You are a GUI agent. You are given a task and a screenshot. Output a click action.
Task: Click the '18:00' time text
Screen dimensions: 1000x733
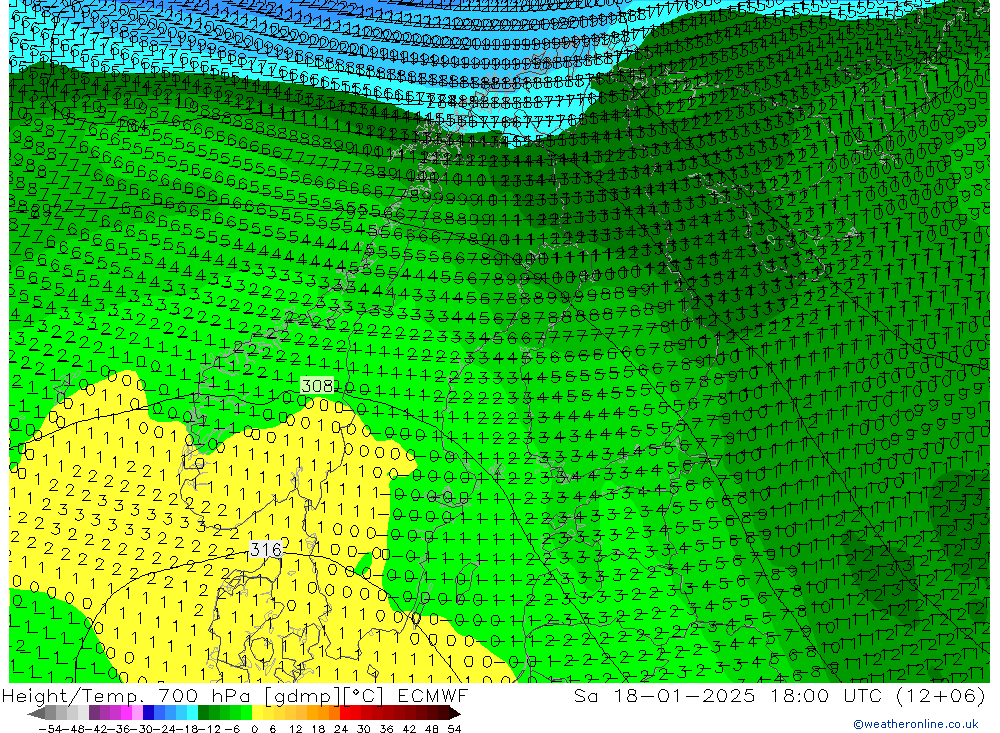(x=800, y=696)
